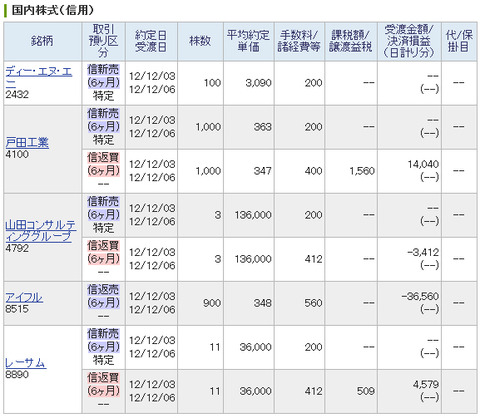Select the 4,579 settlement profit value
Screen dimensions: 480x418
[426, 384]
